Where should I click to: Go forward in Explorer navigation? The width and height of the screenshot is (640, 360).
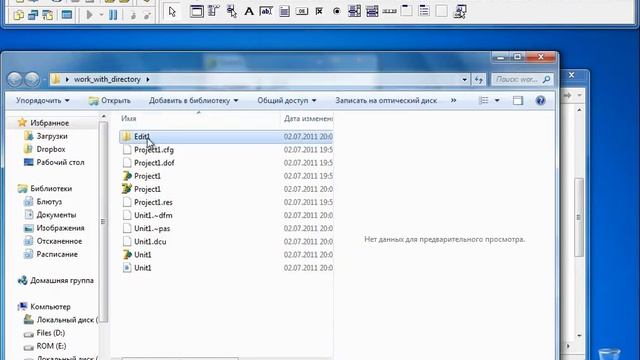tap(32, 79)
